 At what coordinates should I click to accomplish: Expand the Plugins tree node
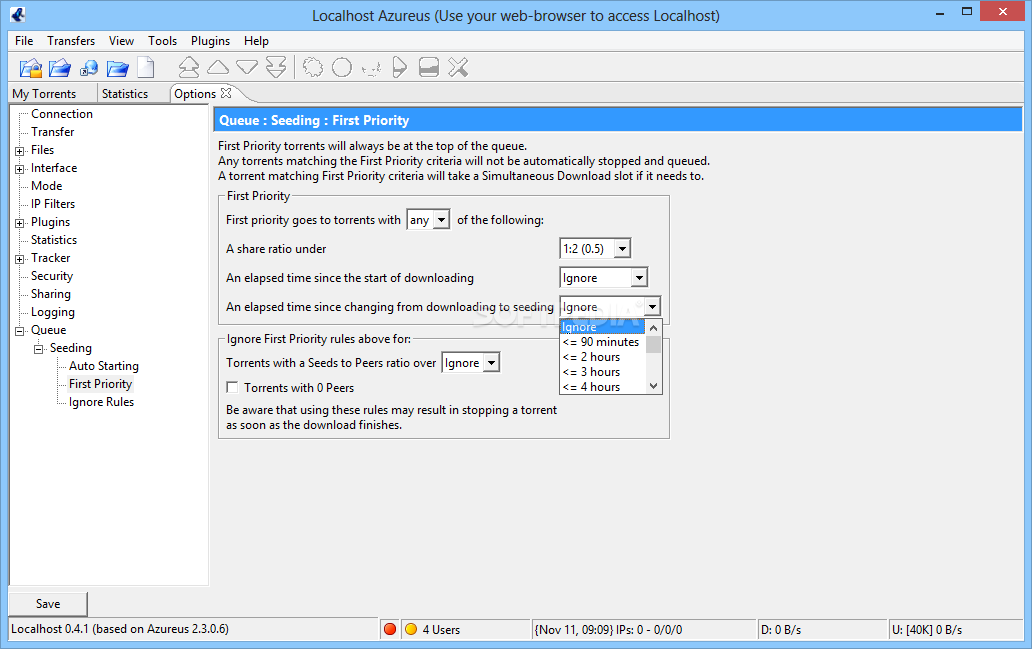(20, 222)
